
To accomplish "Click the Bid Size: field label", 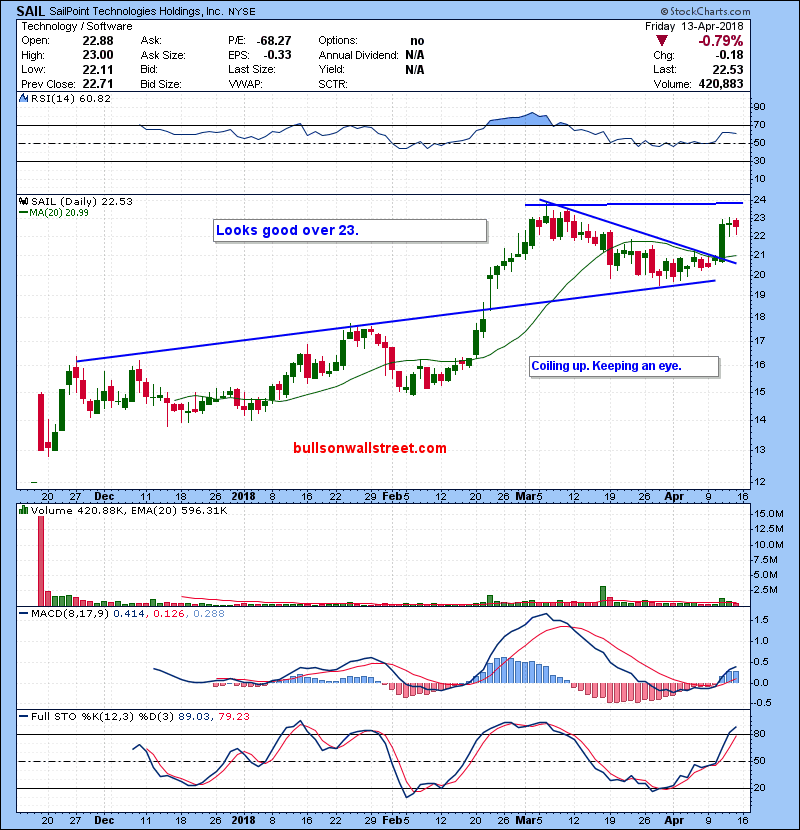I will click(x=161, y=84).
